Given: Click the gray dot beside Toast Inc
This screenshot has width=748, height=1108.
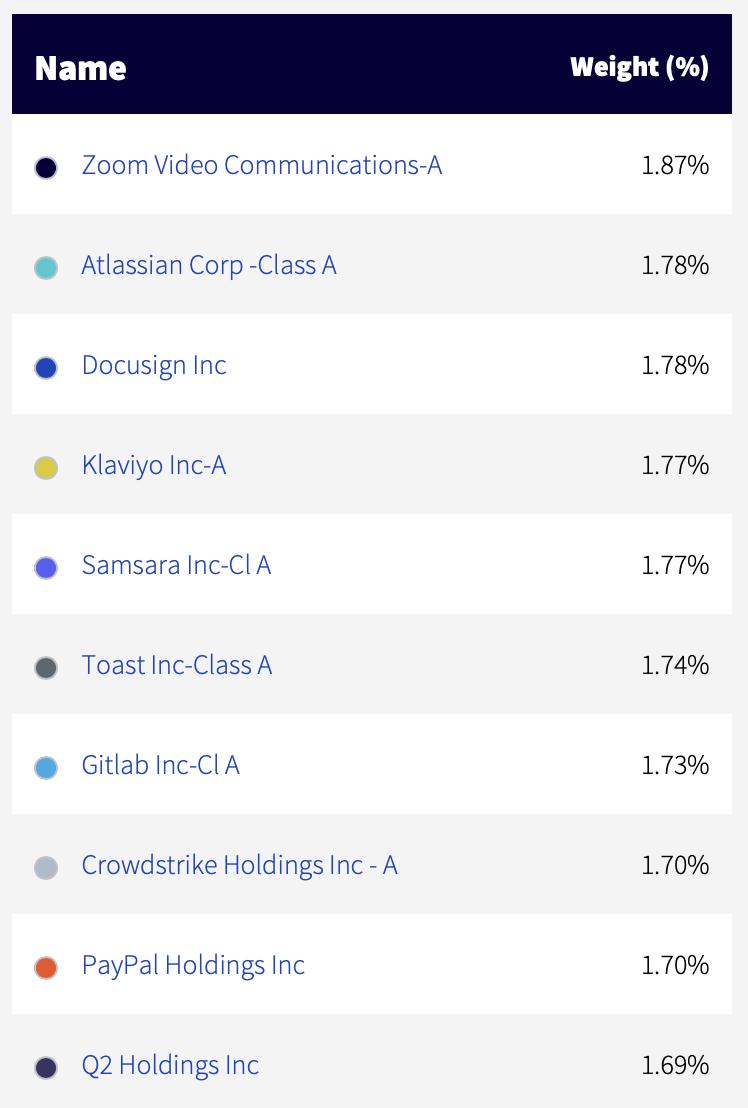Looking at the screenshot, I should coord(46,668).
